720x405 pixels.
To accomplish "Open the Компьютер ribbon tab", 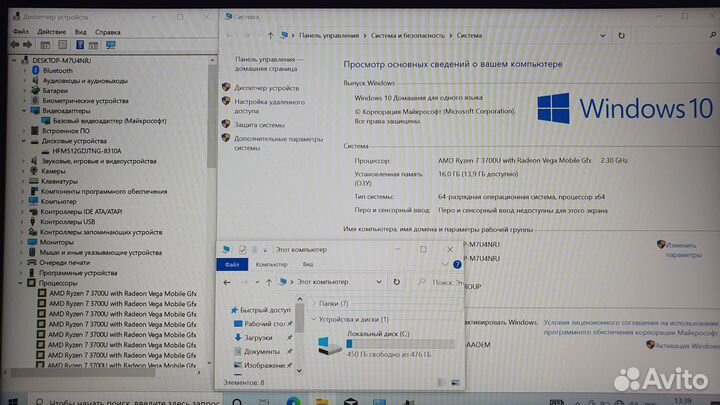I will coord(271,264).
